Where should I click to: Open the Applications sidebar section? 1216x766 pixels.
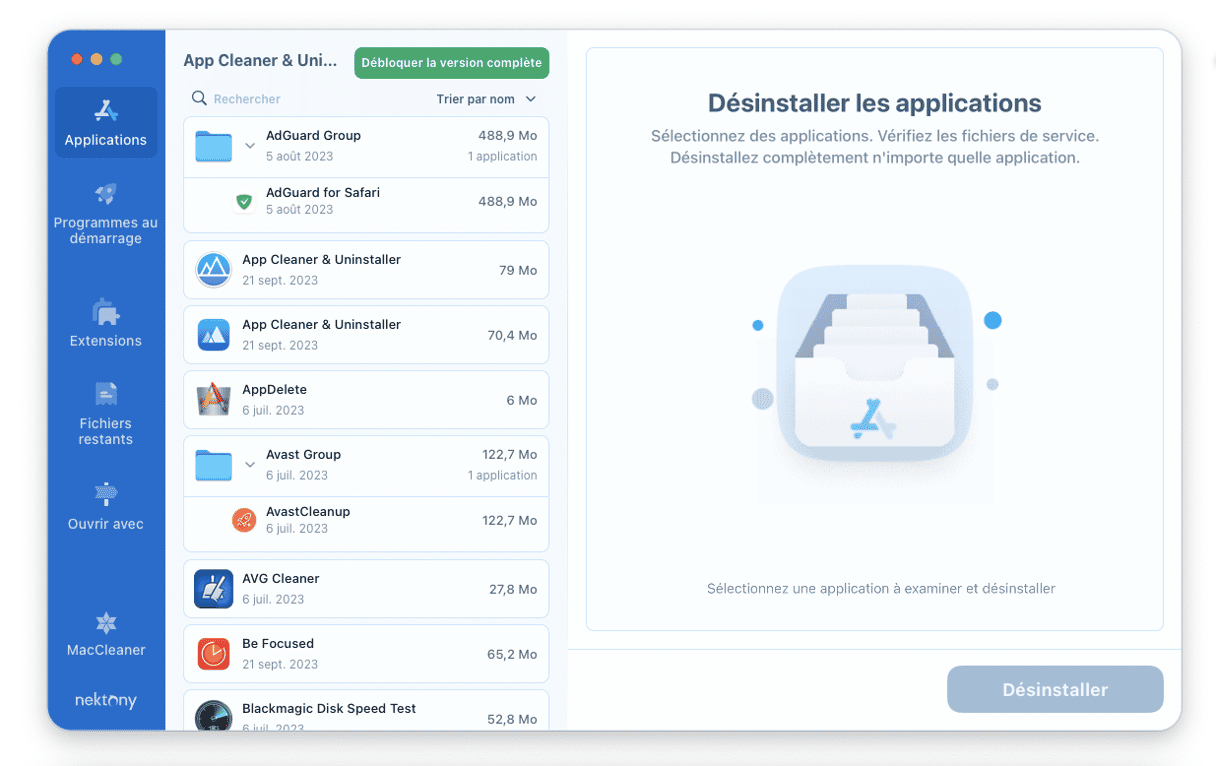(x=106, y=123)
